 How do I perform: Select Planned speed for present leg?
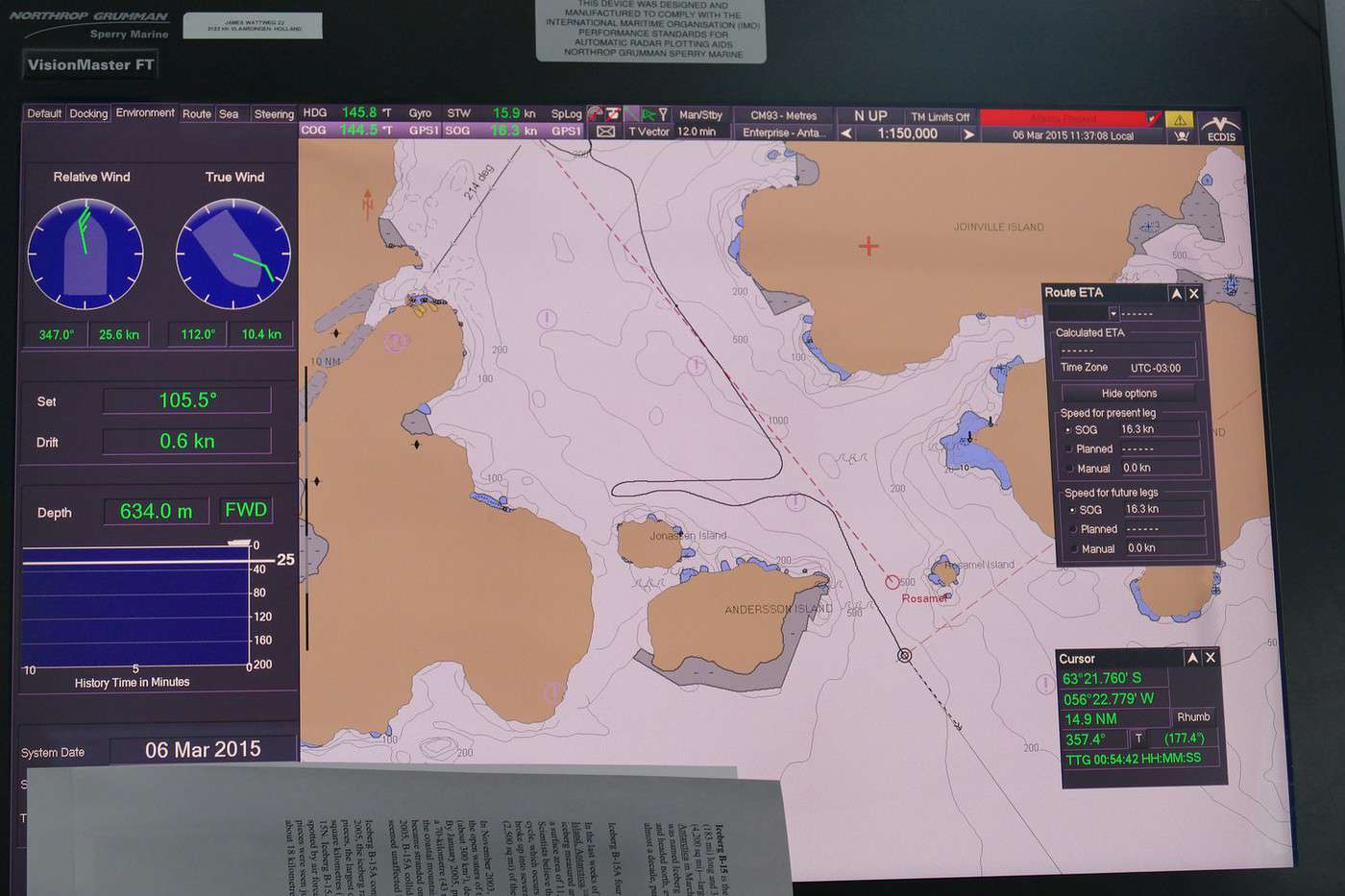coord(1068,448)
